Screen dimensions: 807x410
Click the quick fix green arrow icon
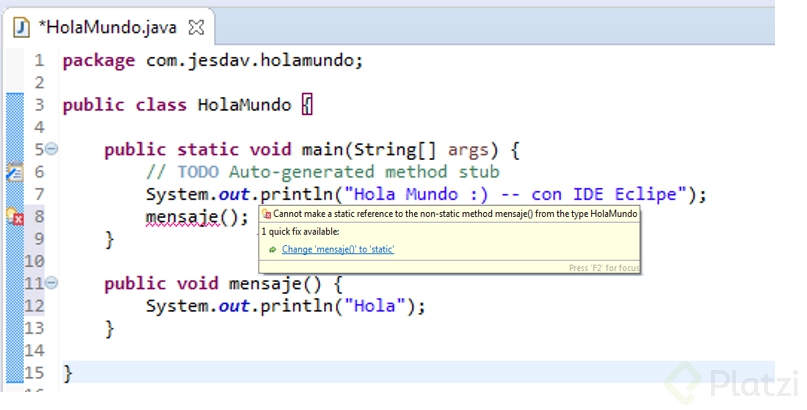272,249
